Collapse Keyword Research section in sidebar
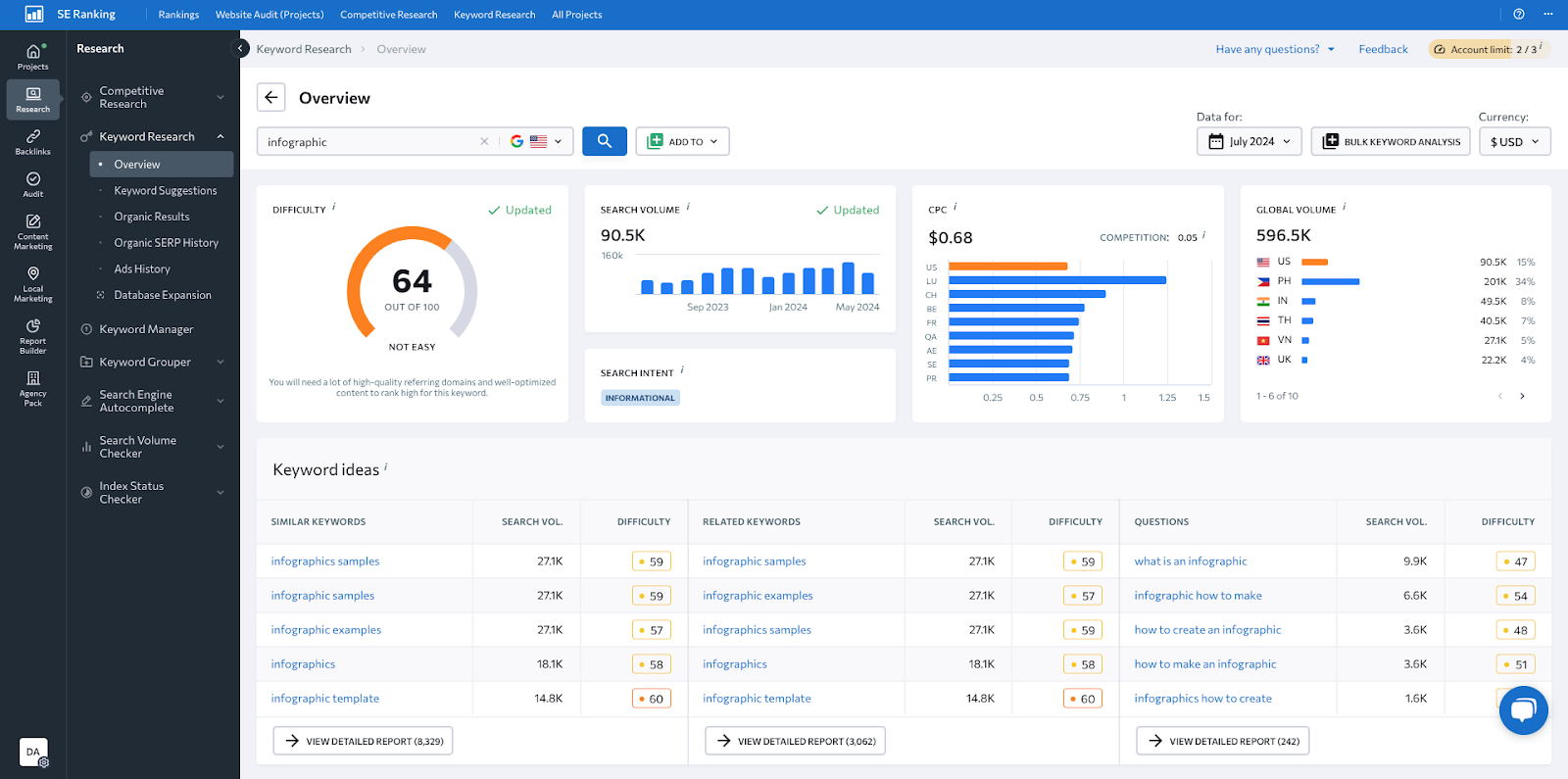Viewport: 1568px width, 779px height. (220, 136)
